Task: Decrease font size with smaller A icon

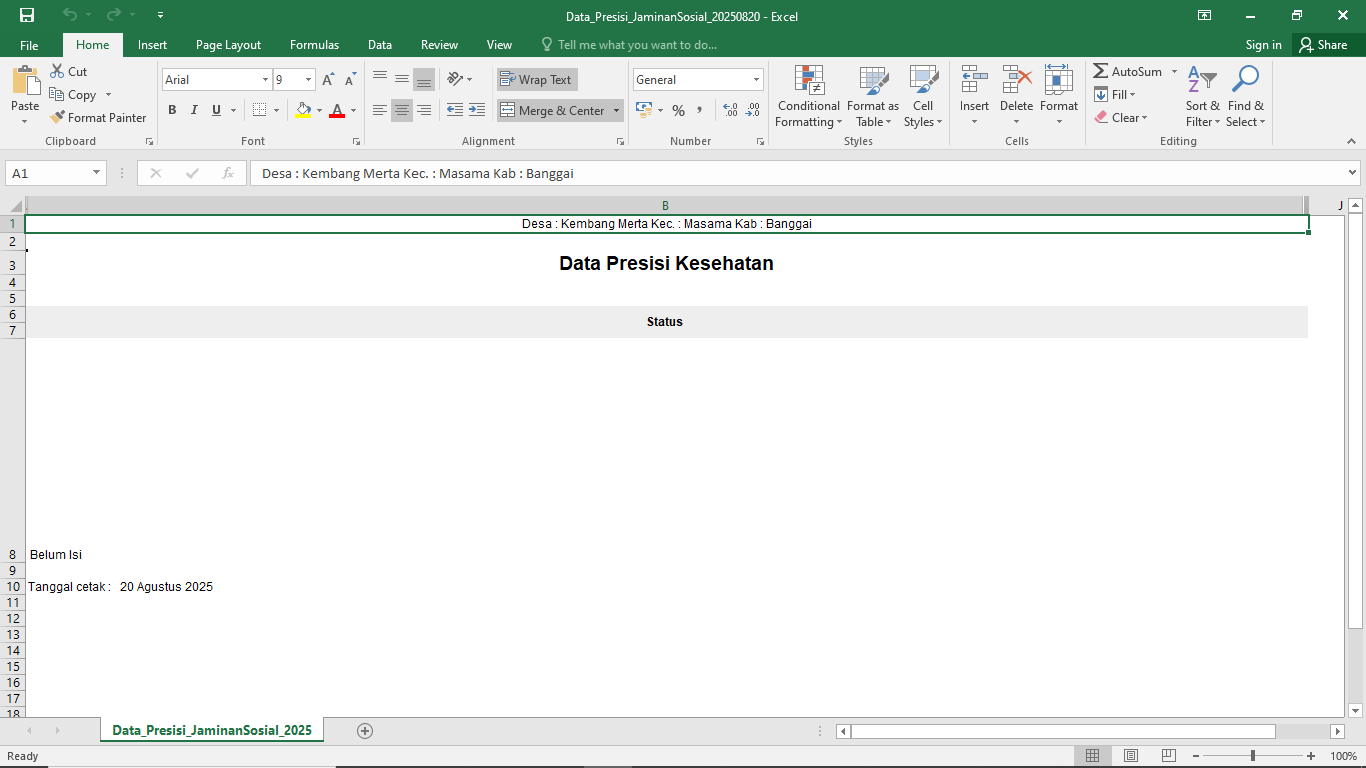Action: click(350, 80)
